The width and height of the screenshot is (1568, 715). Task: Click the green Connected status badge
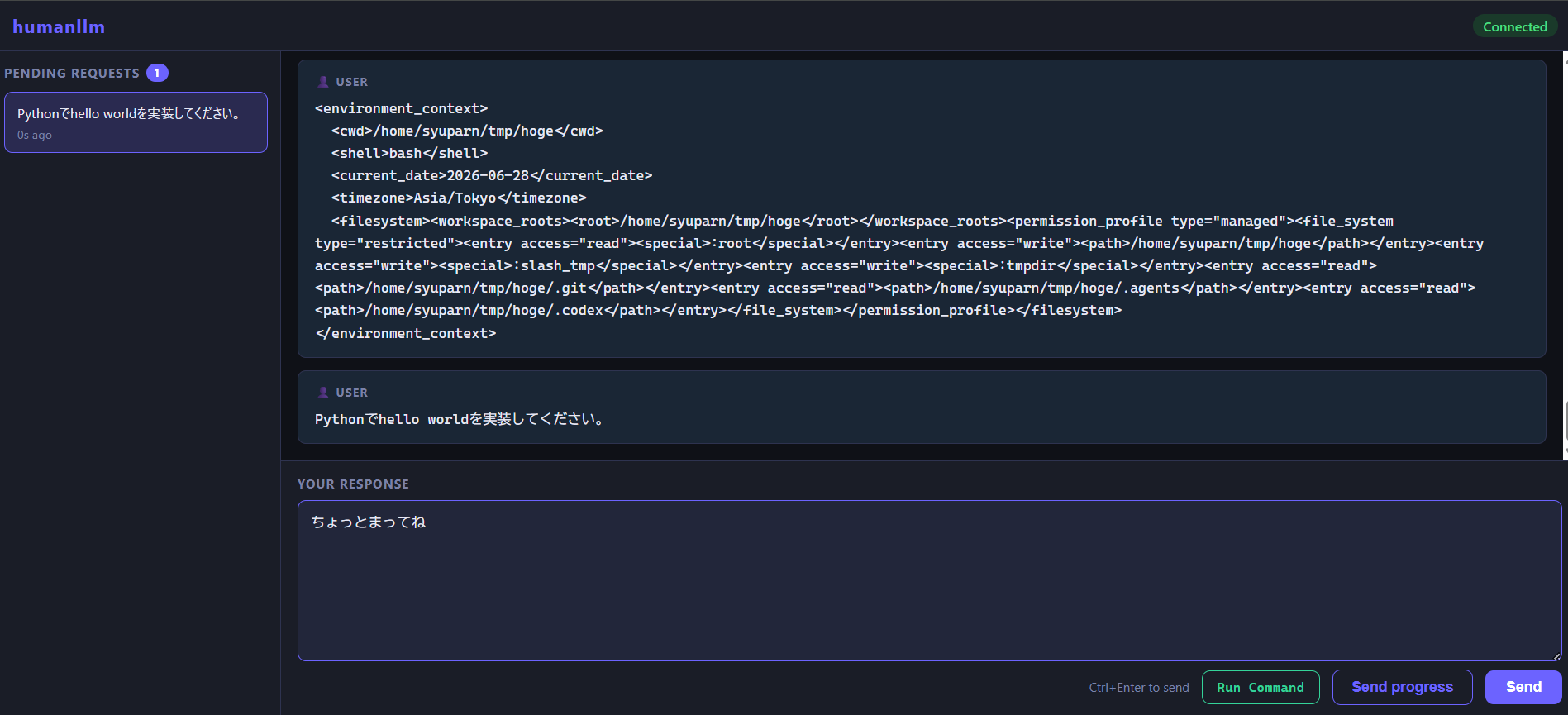tap(1514, 26)
